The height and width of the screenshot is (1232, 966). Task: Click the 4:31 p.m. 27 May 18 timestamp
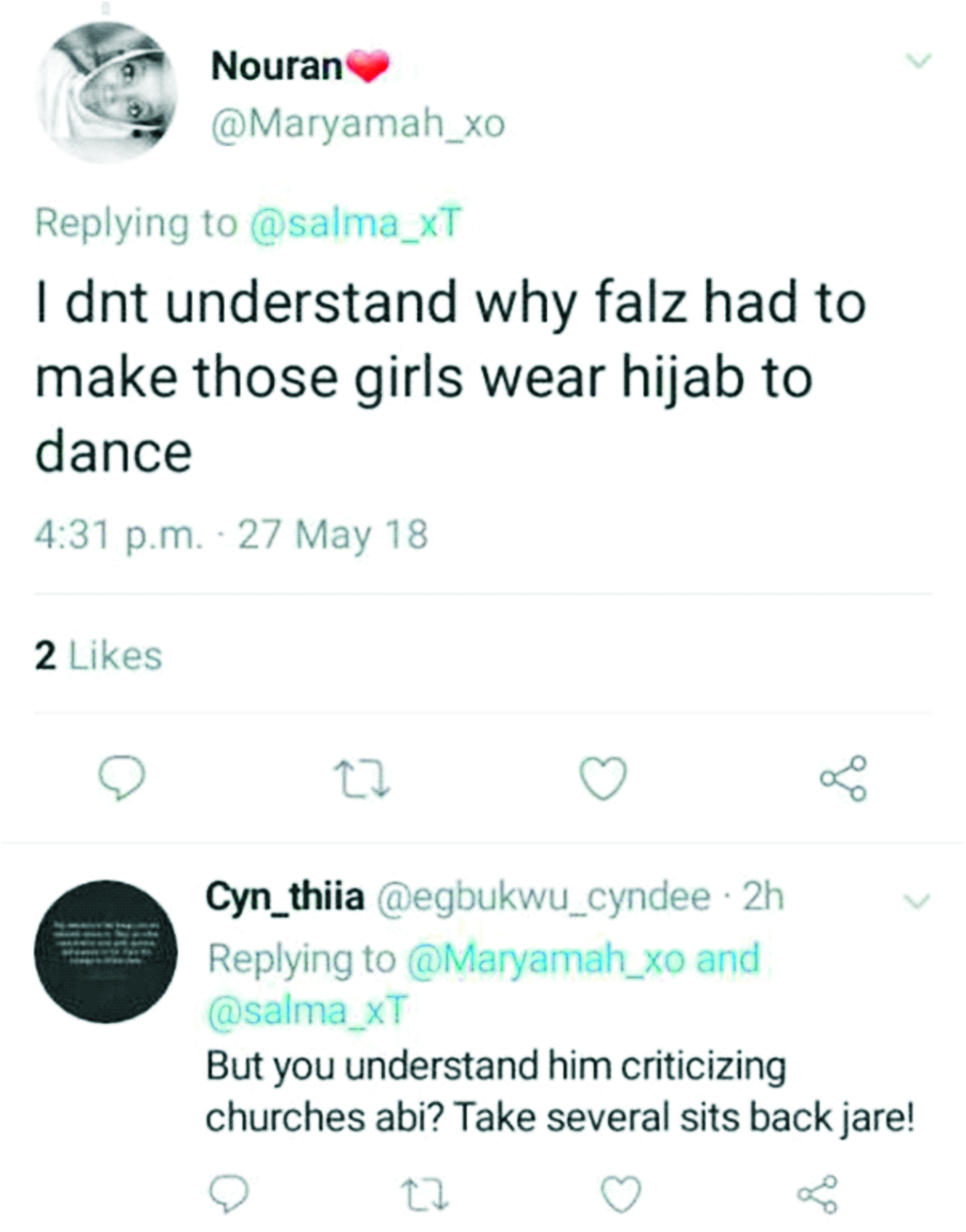(231, 535)
